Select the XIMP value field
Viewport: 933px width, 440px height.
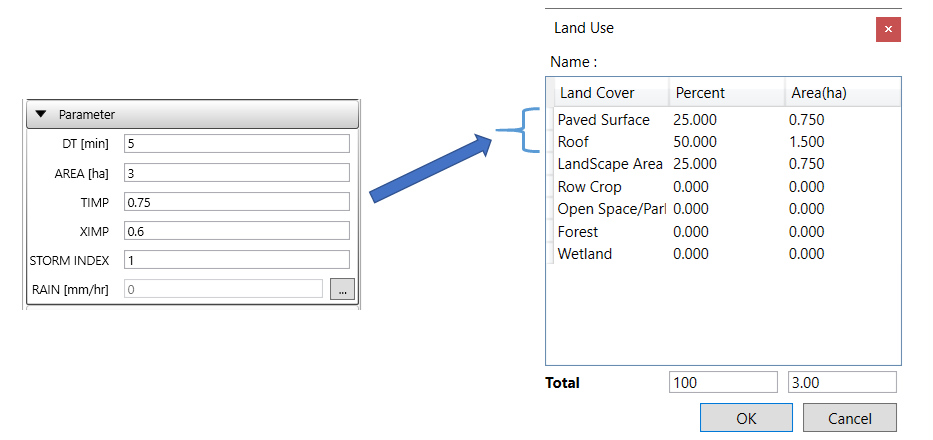click(x=236, y=231)
